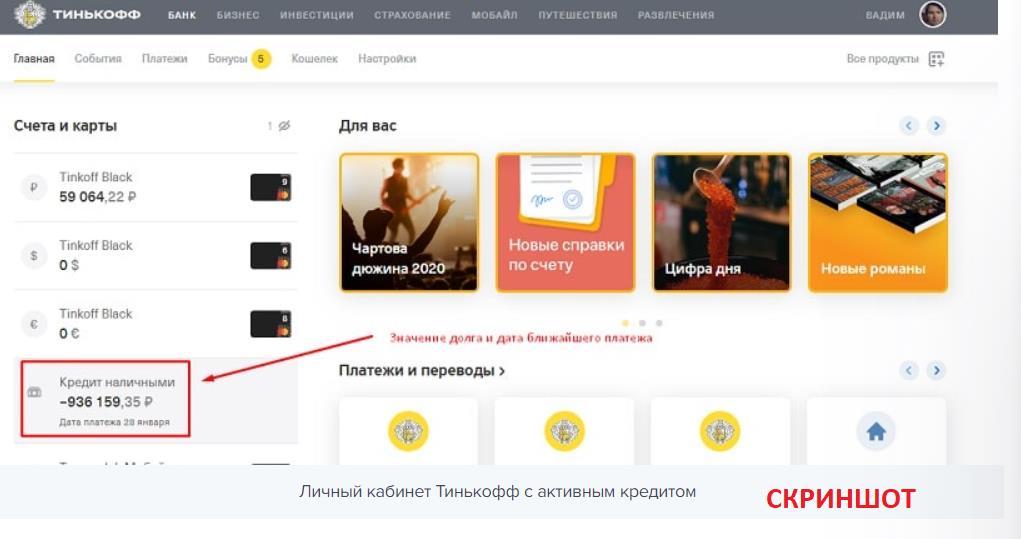1021x539 pixels.
Task: Open the Банк section
Action: click(x=182, y=15)
